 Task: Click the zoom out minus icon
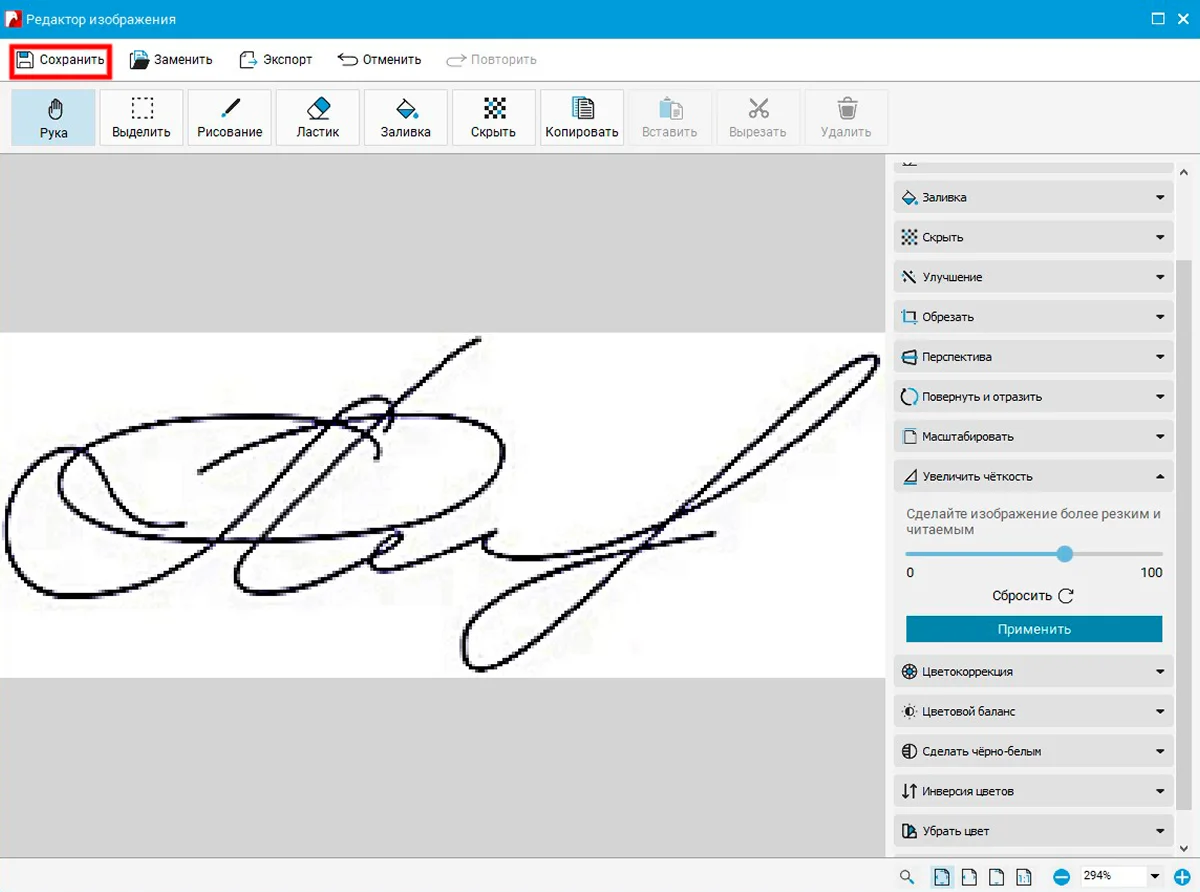pyautogui.click(x=1061, y=877)
